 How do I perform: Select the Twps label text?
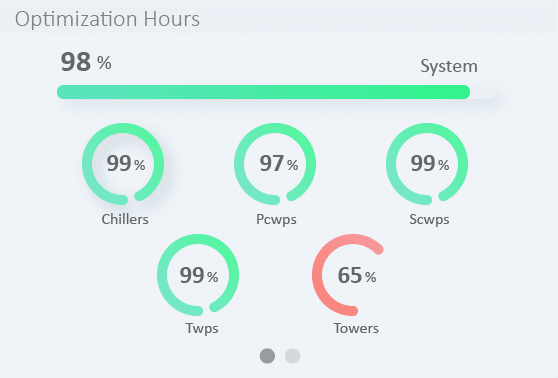click(x=202, y=328)
